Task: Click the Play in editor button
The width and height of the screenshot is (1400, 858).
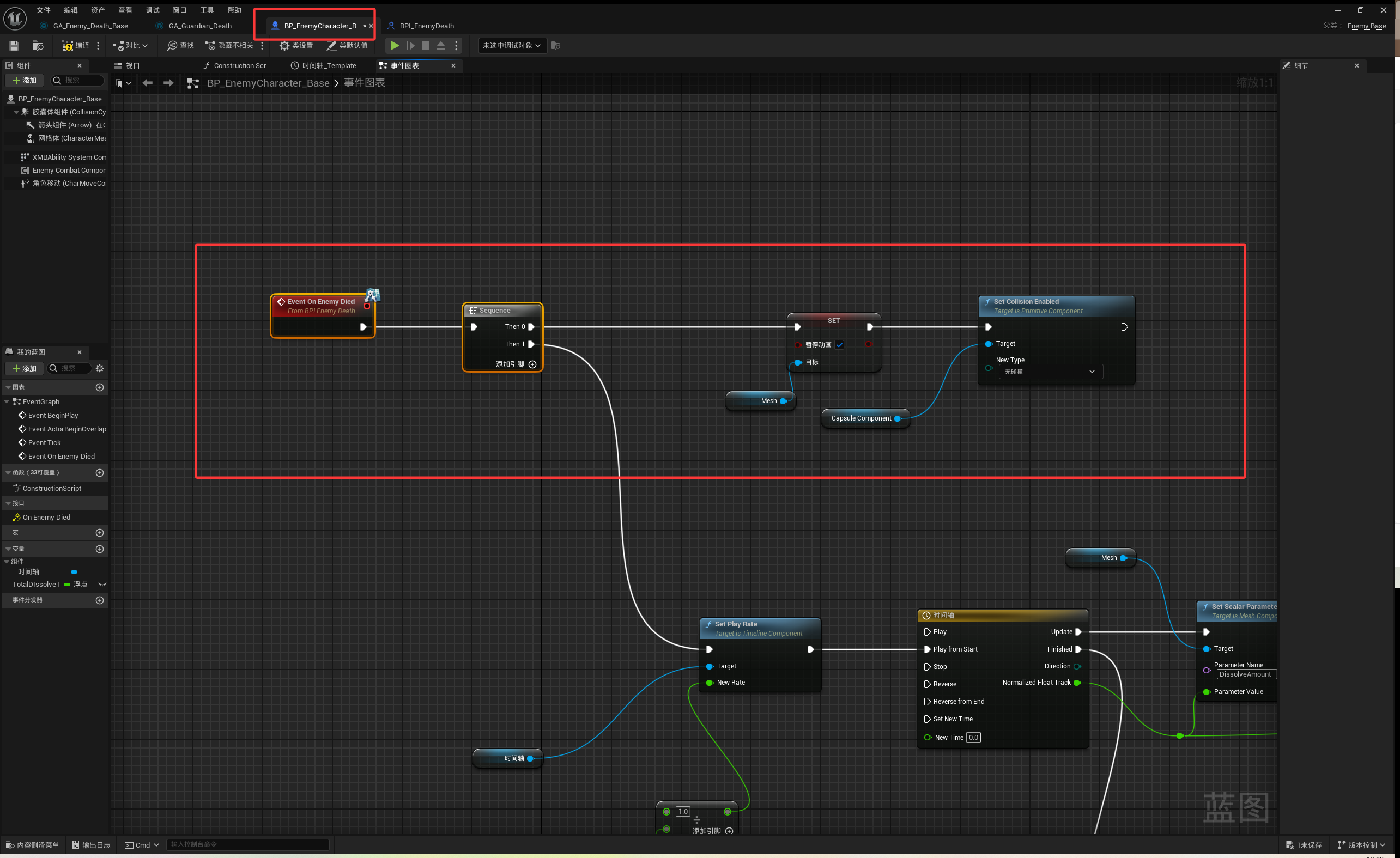Action: pyautogui.click(x=395, y=45)
